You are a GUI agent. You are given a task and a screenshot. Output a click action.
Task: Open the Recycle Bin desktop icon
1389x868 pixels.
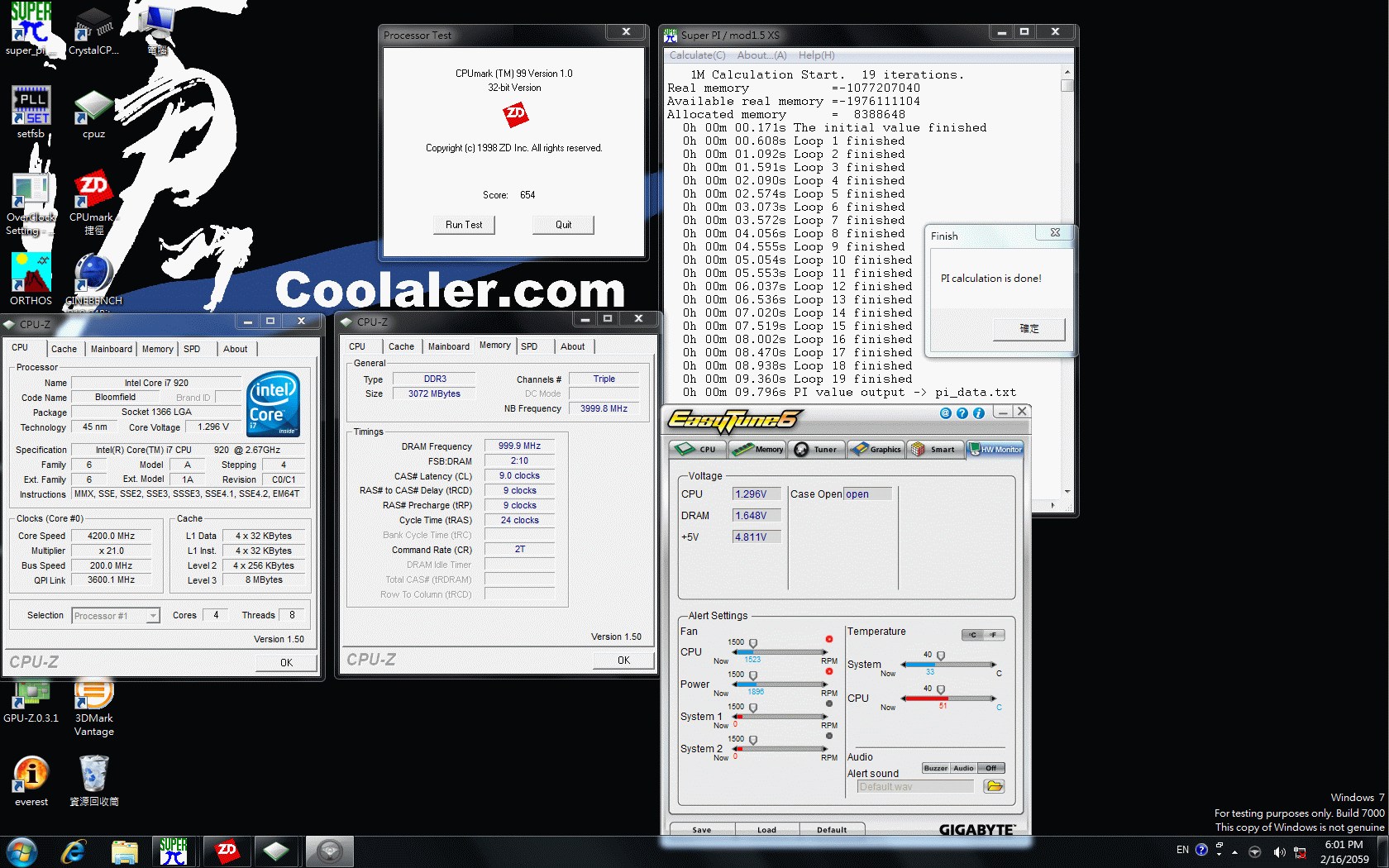pyautogui.click(x=93, y=781)
